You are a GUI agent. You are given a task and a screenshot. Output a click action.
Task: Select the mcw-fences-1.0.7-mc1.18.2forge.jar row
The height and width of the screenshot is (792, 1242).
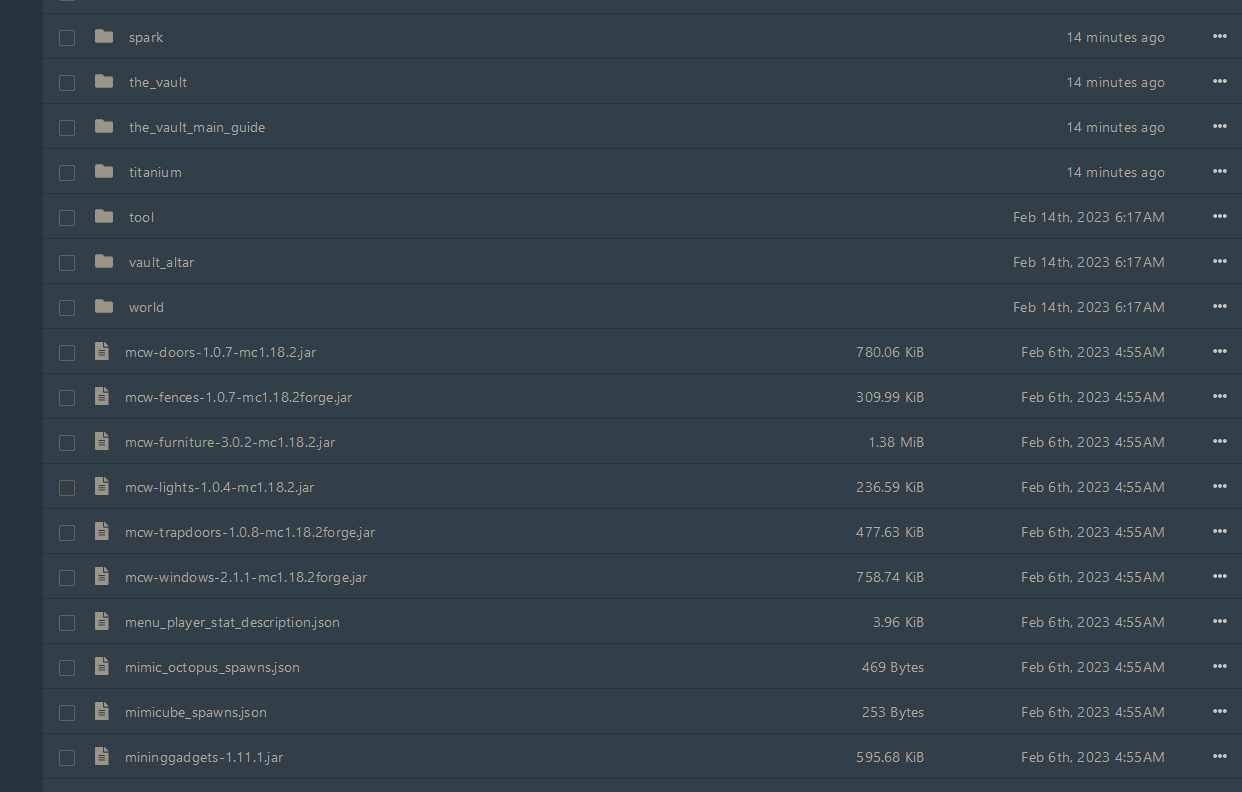(237, 397)
